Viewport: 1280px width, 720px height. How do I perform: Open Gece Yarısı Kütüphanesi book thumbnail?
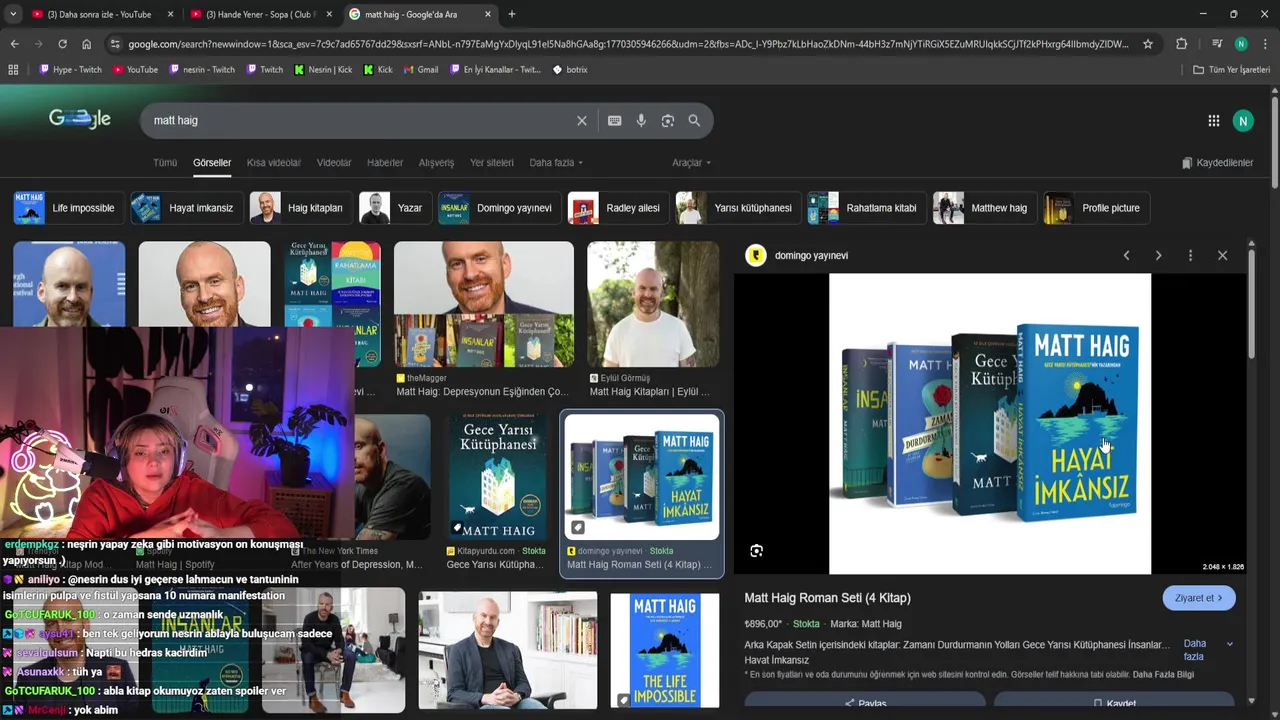point(498,477)
